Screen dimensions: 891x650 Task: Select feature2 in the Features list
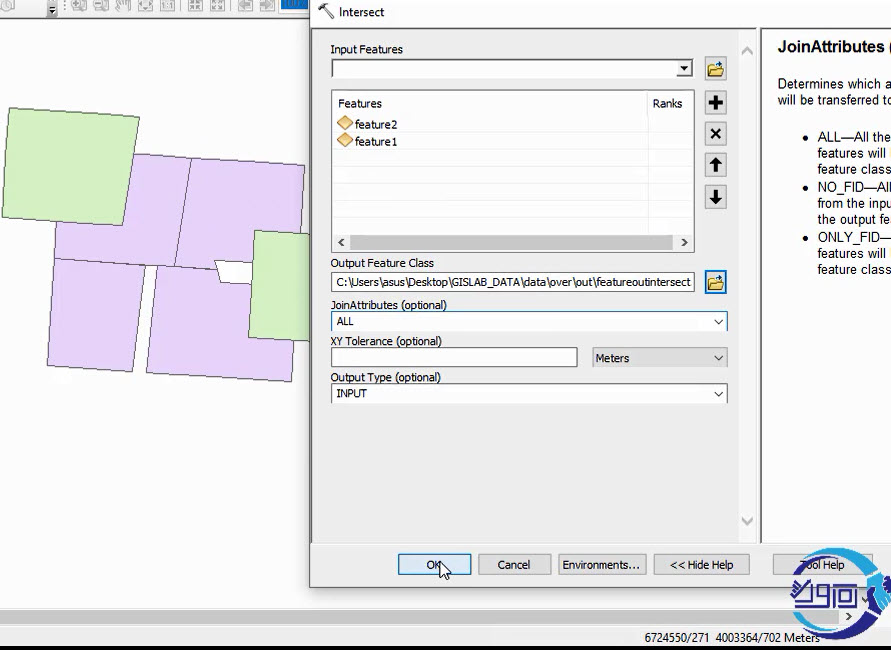click(375, 124)
